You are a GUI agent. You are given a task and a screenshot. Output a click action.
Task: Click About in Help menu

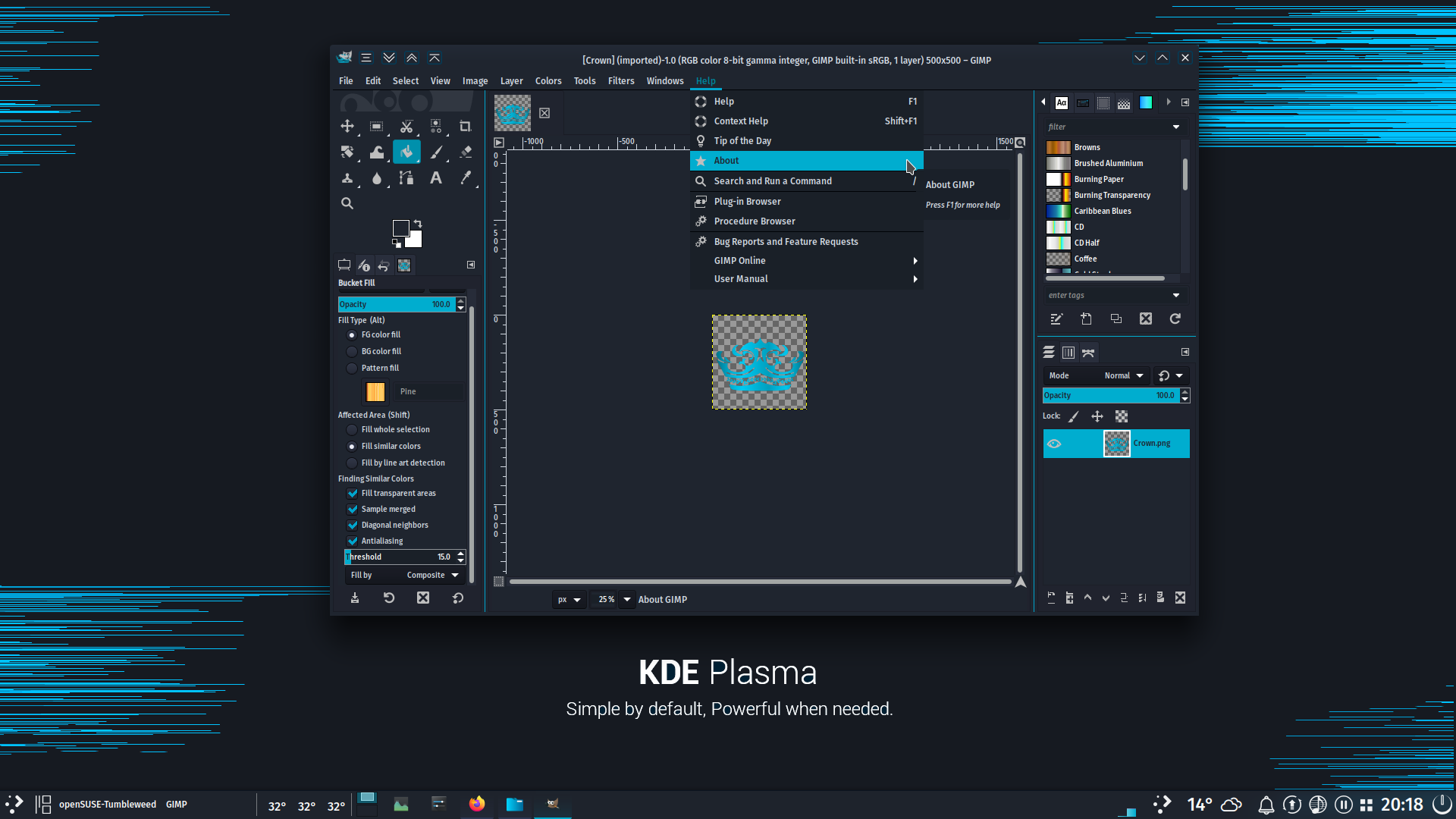pos(807,161)
